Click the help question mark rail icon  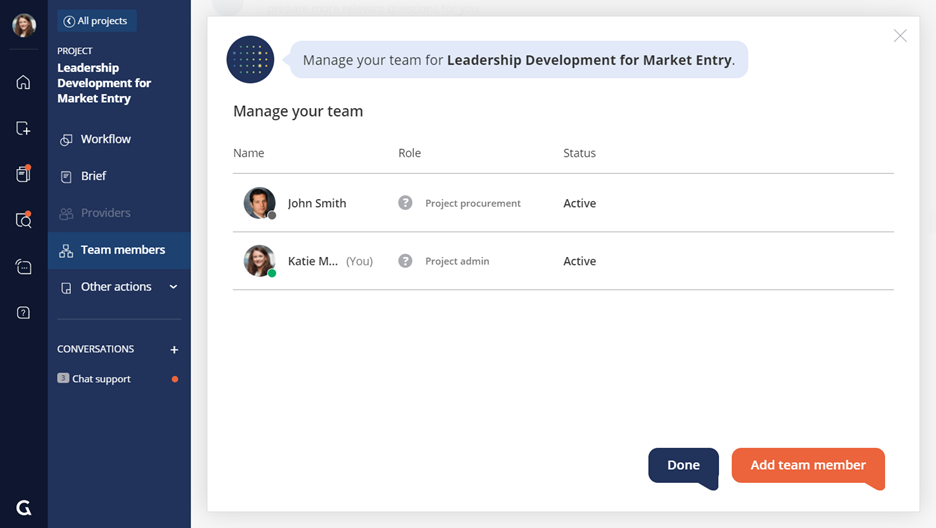23,313
